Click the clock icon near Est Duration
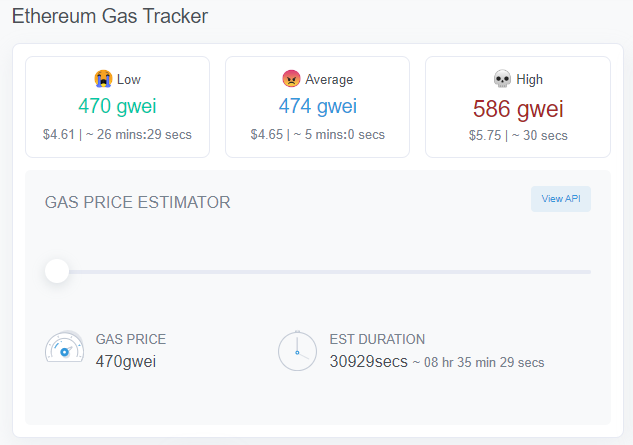The height and width of the screenshot is (445, 633). click(297, 351)
